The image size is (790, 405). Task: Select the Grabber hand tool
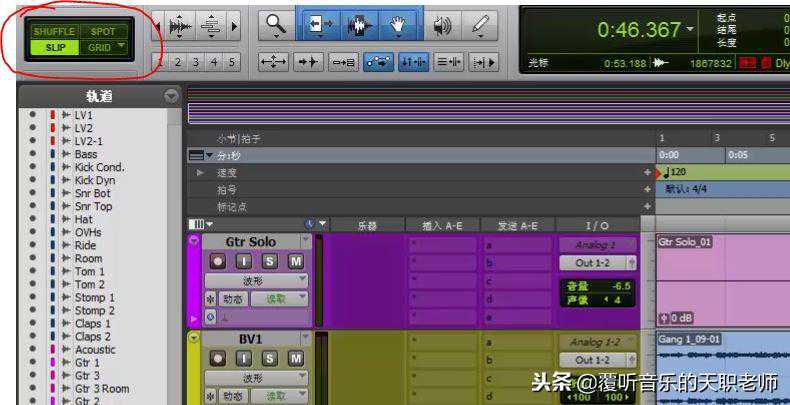[399, 26]
